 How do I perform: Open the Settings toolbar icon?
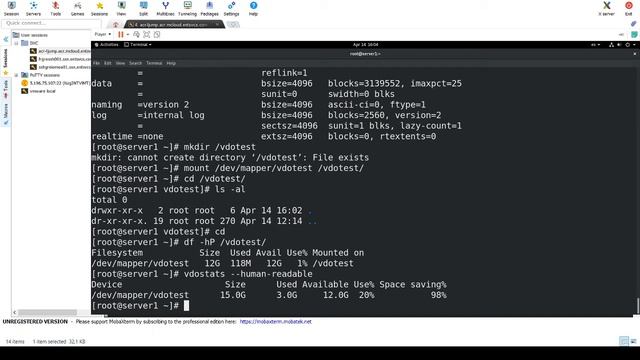(231, 8)
